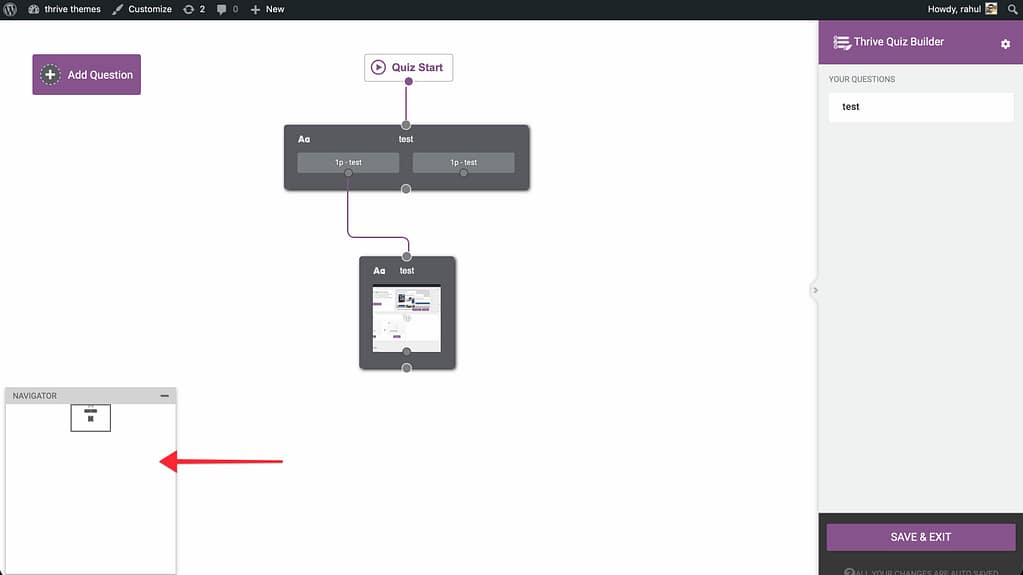The height and width of the screenshot is (575, 1023).
Task: Collapse the right sidebar with arrow handle
Action: tap(814, 290)
